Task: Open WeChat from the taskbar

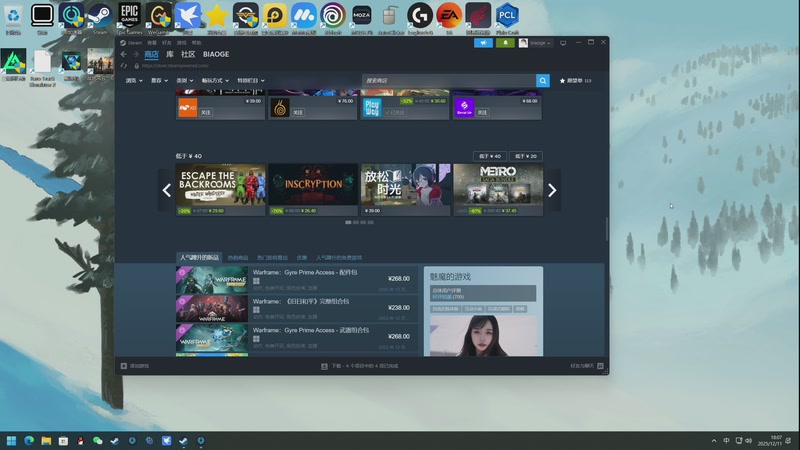Action: point(97,441)
